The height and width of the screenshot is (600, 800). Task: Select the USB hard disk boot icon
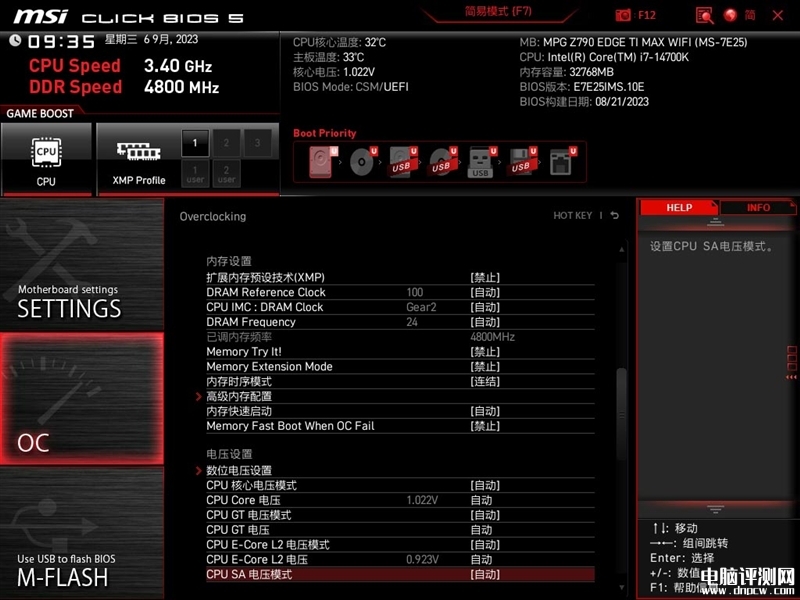403,162
